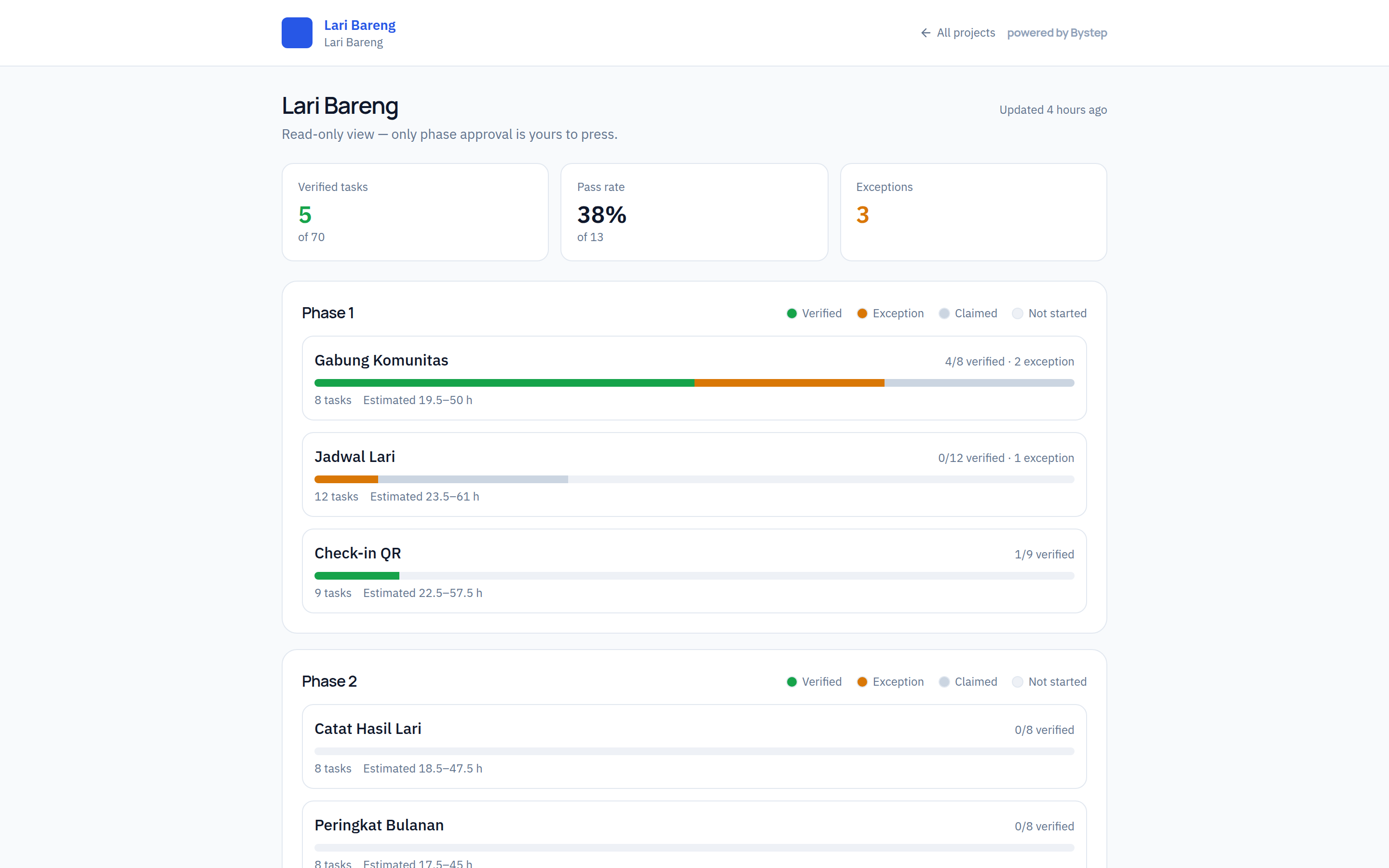Click the "12 tasks" count label

point(336,497)
